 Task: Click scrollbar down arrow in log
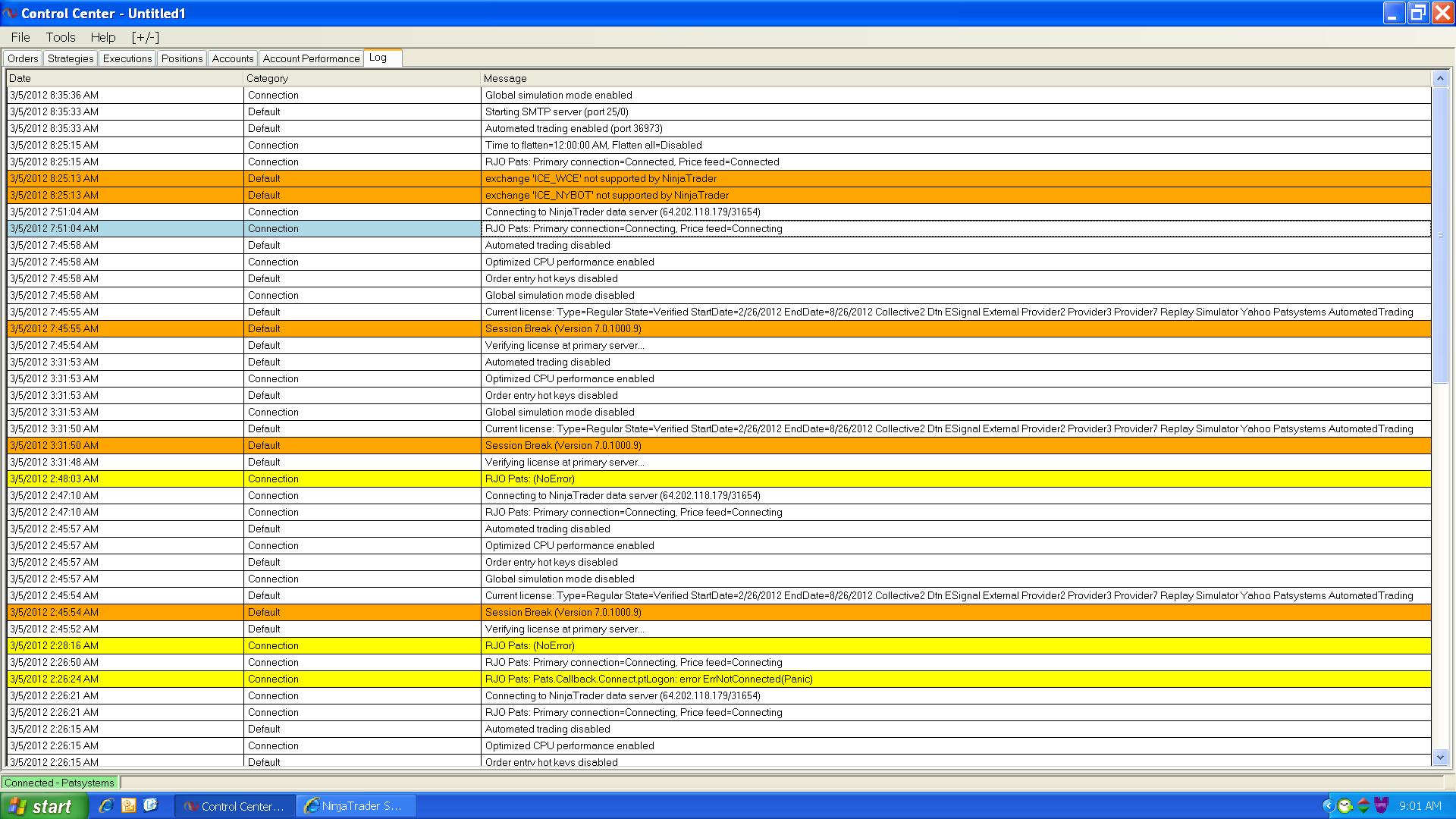[x=1440, y=757]
